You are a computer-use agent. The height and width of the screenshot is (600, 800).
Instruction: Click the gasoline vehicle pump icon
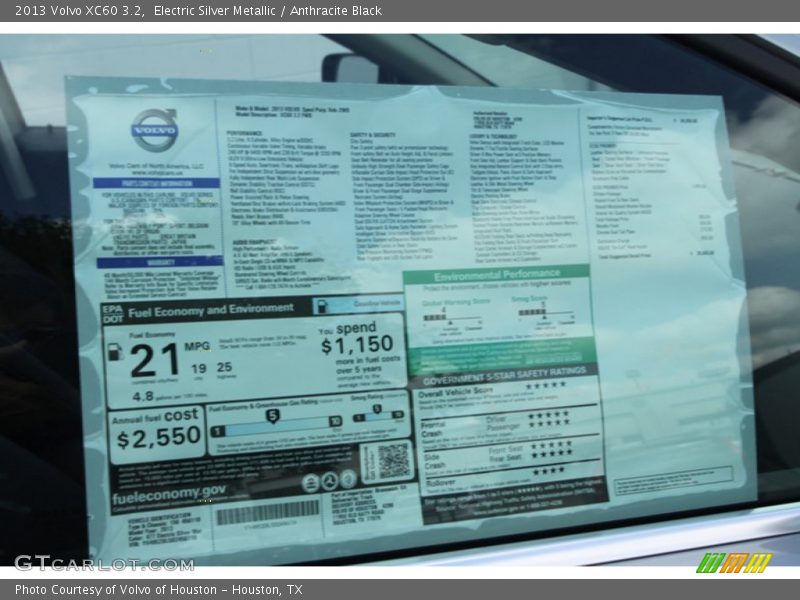coord(323,307)
